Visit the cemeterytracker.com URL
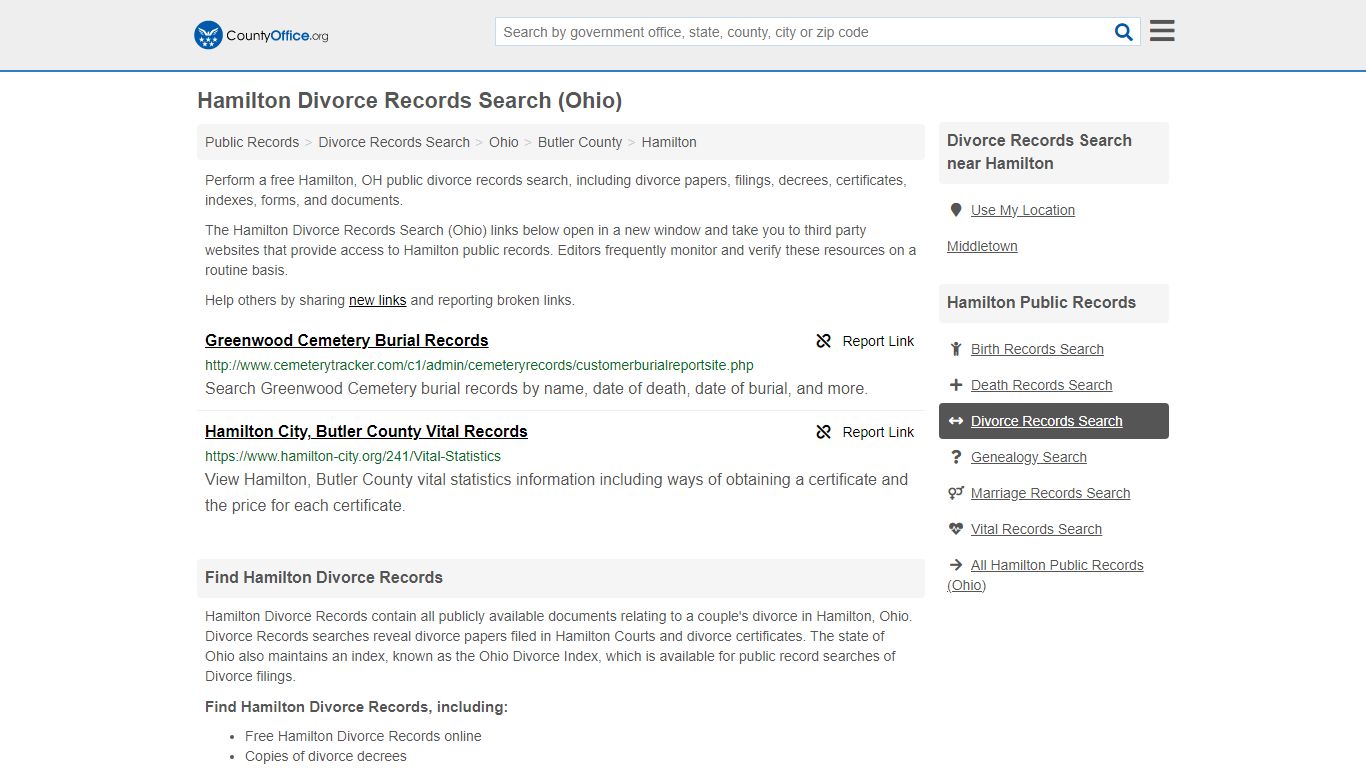This screenshot has height=768, width=1366. click(x=479, y=365)
